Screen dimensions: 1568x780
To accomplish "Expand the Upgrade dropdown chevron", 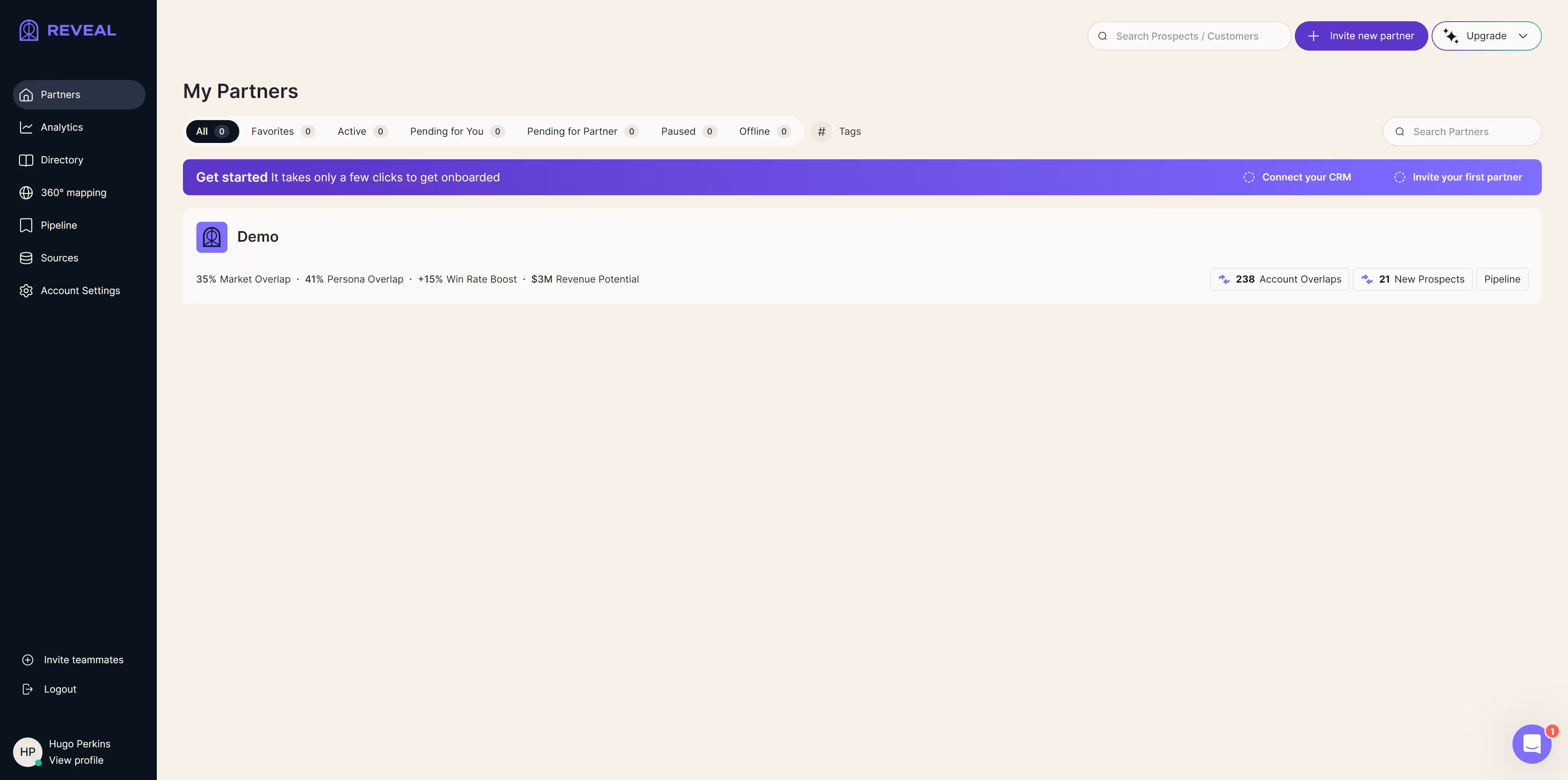I will click(x=1523, y=36).
